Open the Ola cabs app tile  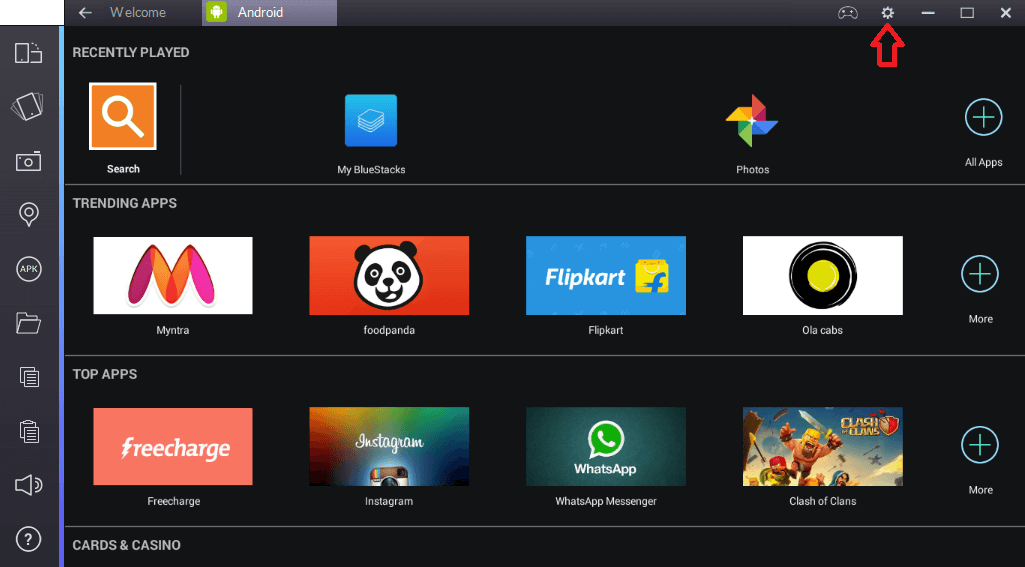pyautogui.click(x=822, y=275)
